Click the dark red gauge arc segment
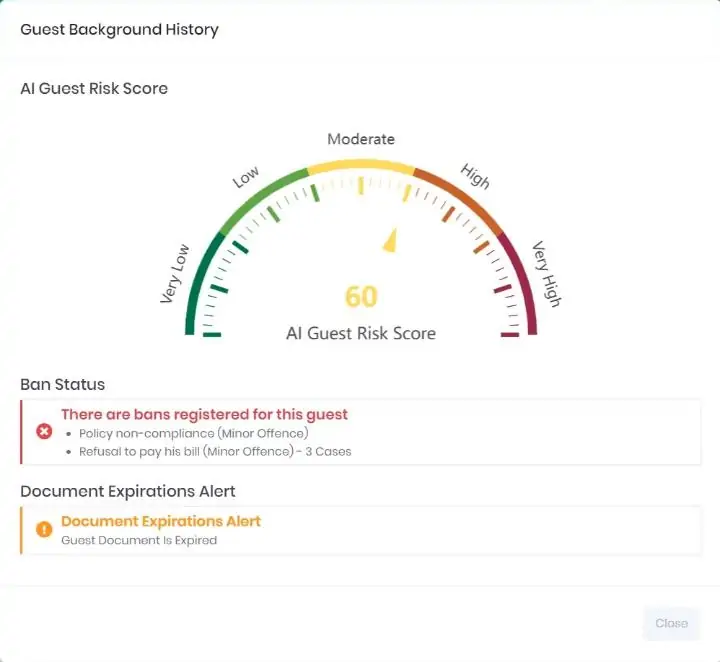720x662 pixels. click(522, 275)
